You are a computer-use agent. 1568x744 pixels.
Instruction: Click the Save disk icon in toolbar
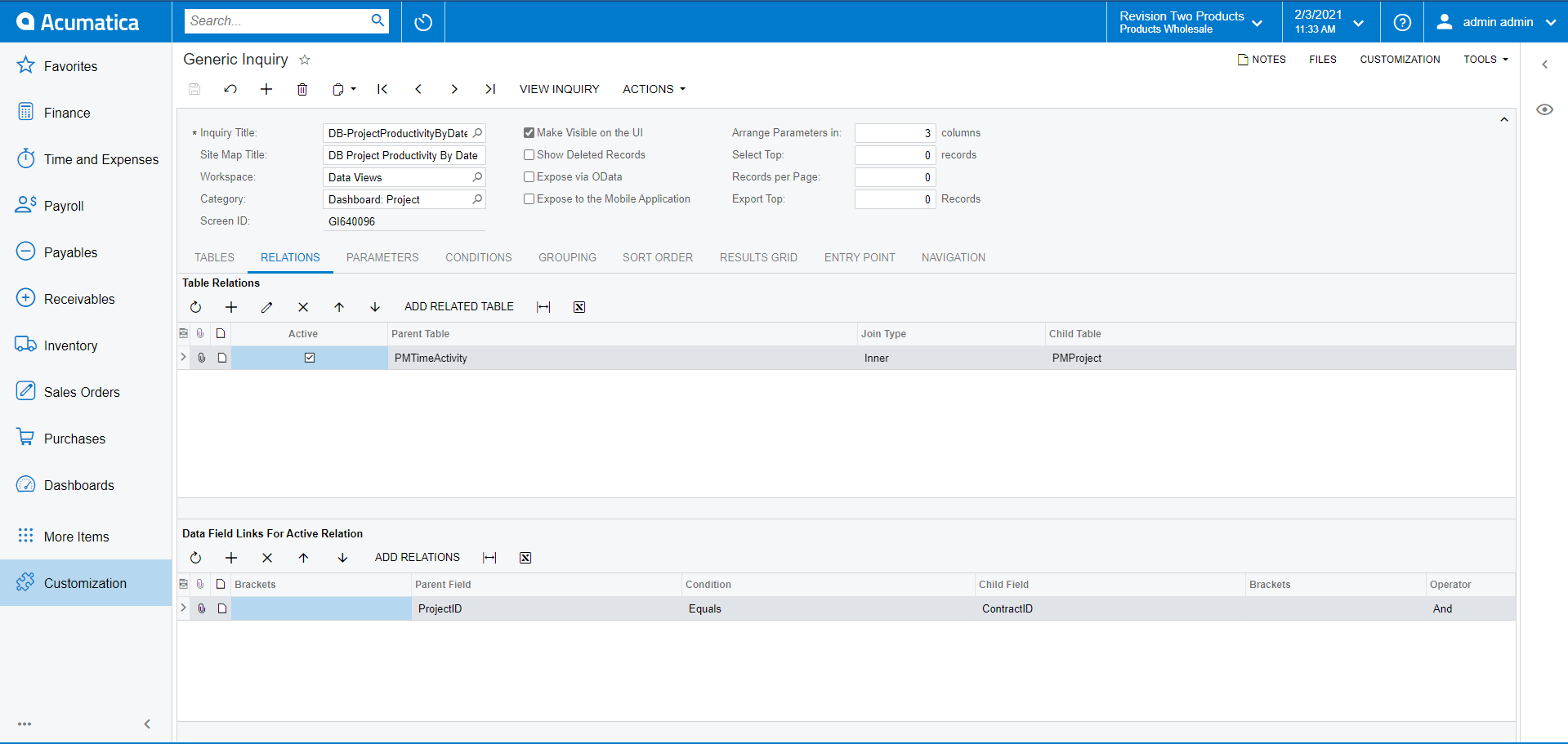[194, 89]
